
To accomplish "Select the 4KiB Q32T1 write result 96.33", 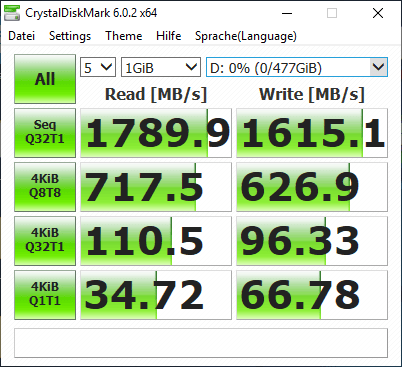I will coord(312,241).
